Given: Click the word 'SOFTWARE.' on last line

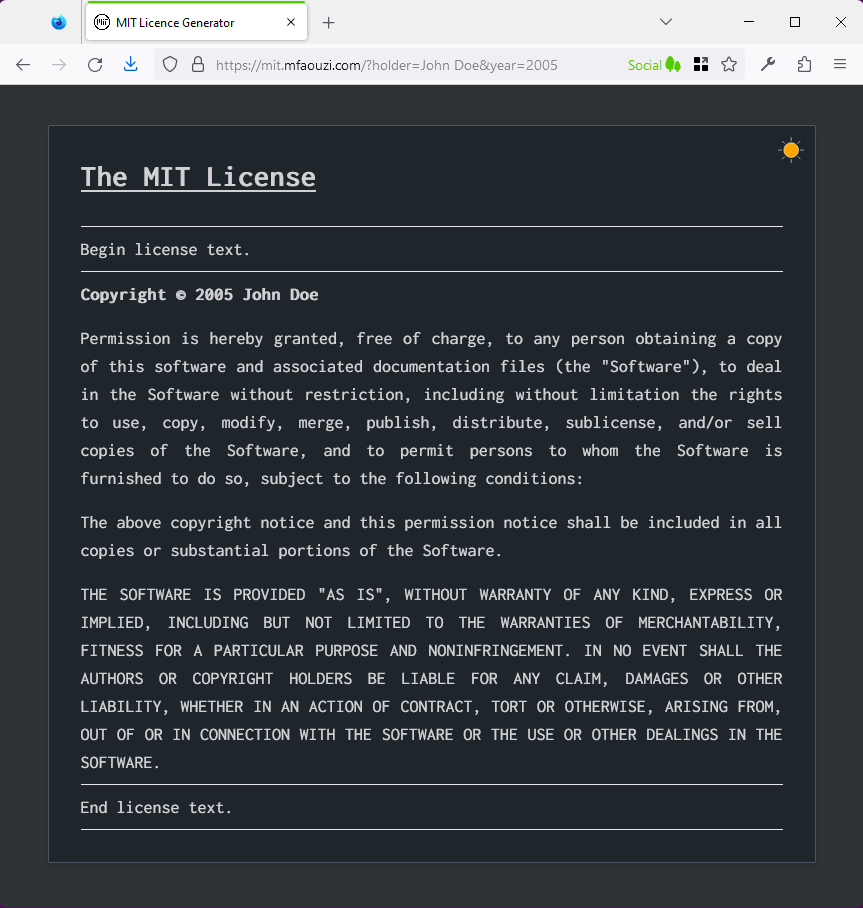Looking at the screenshot, I should coord(120,763).
